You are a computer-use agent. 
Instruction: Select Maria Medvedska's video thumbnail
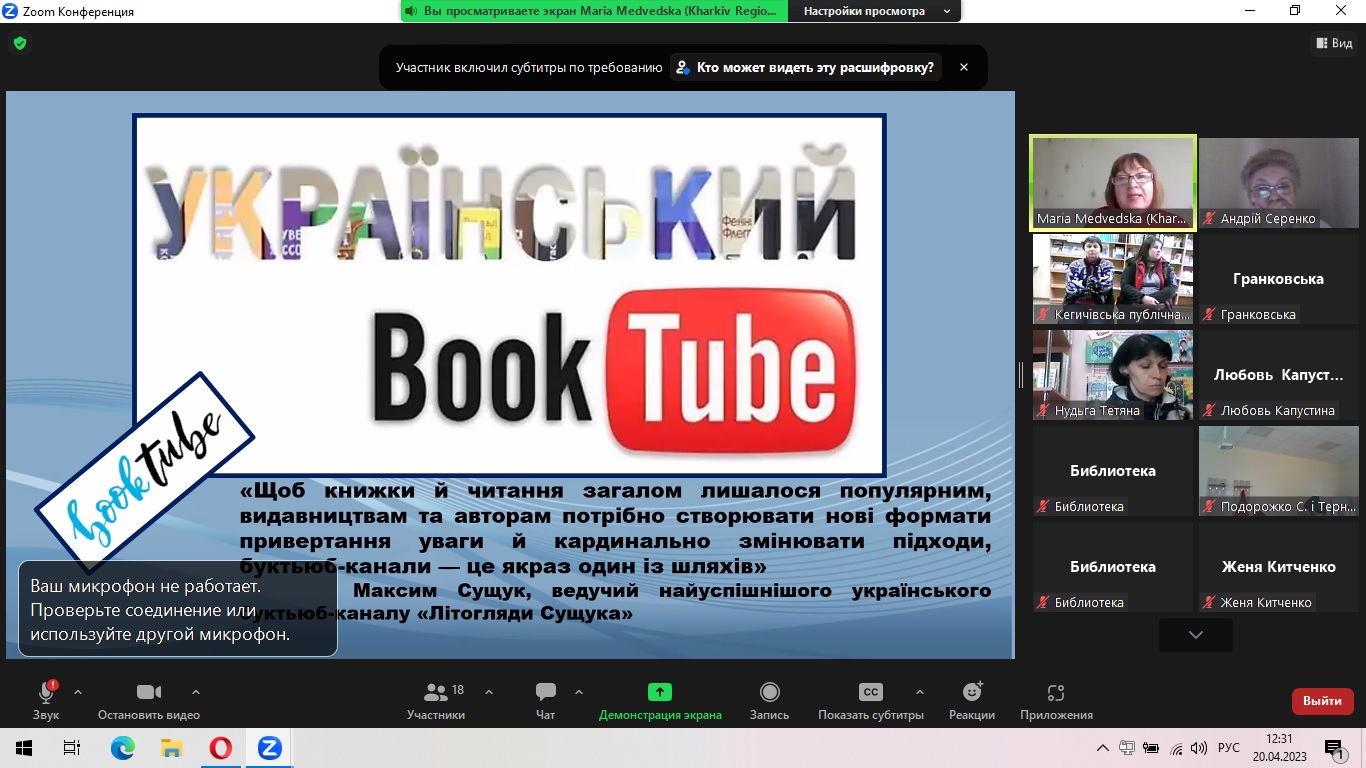(x=1113, y=183)
